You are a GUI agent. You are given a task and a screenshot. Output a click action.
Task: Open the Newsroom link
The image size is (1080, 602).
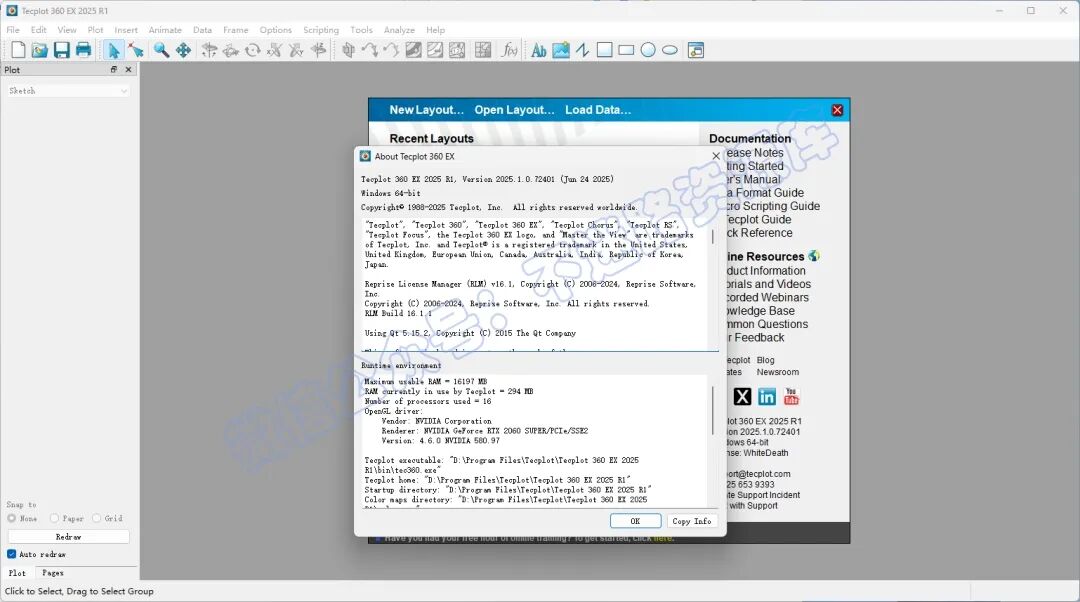coord(778,372)
